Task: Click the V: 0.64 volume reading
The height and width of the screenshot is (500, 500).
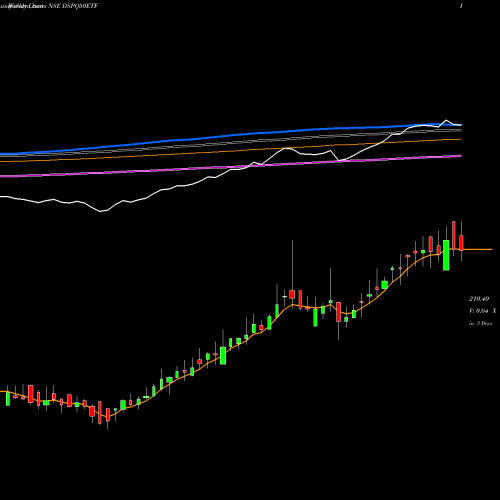Action: click(479, 311)
